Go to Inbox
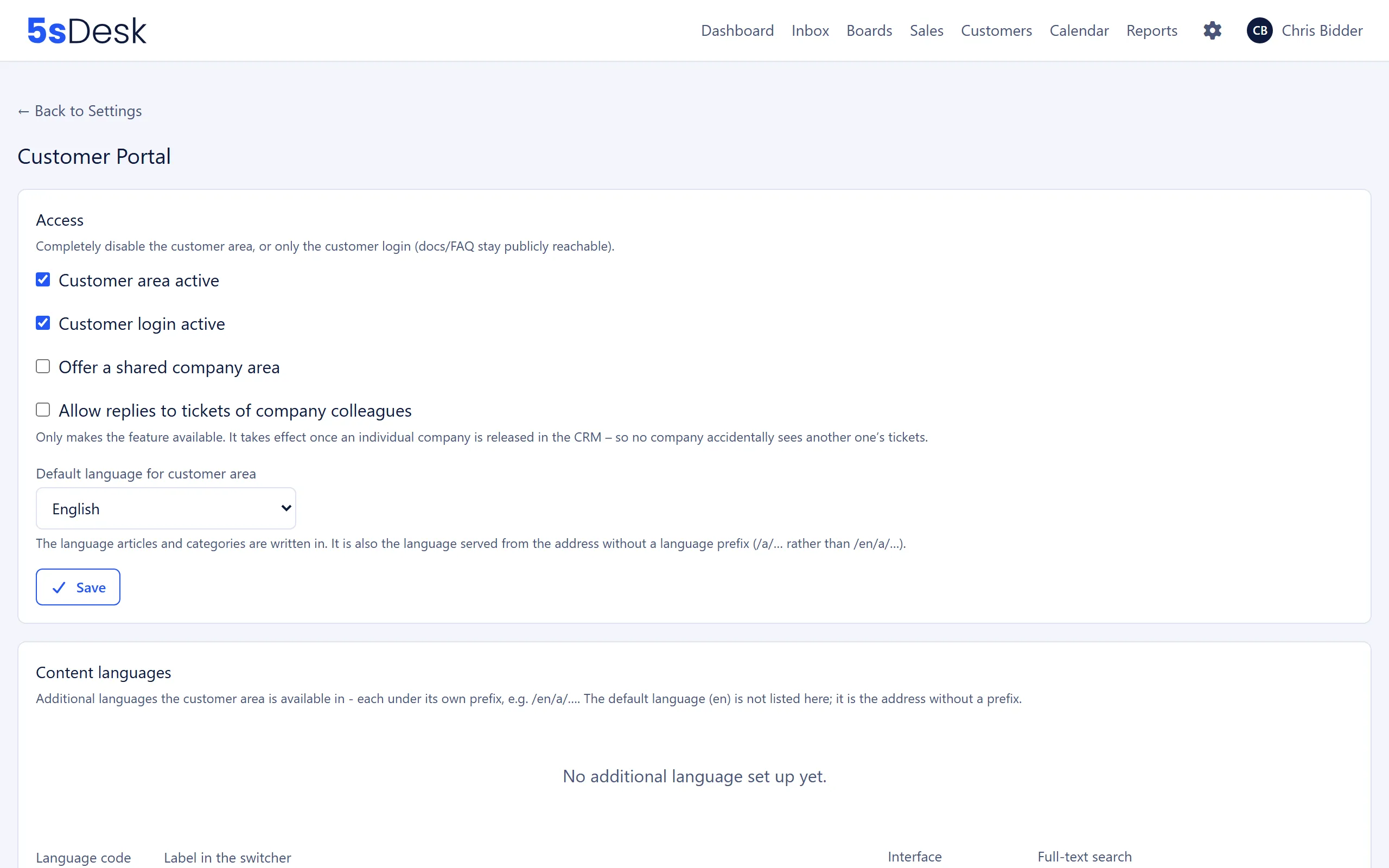The width and height of the screenshot is (1389, 868). [x=810, y=30]
